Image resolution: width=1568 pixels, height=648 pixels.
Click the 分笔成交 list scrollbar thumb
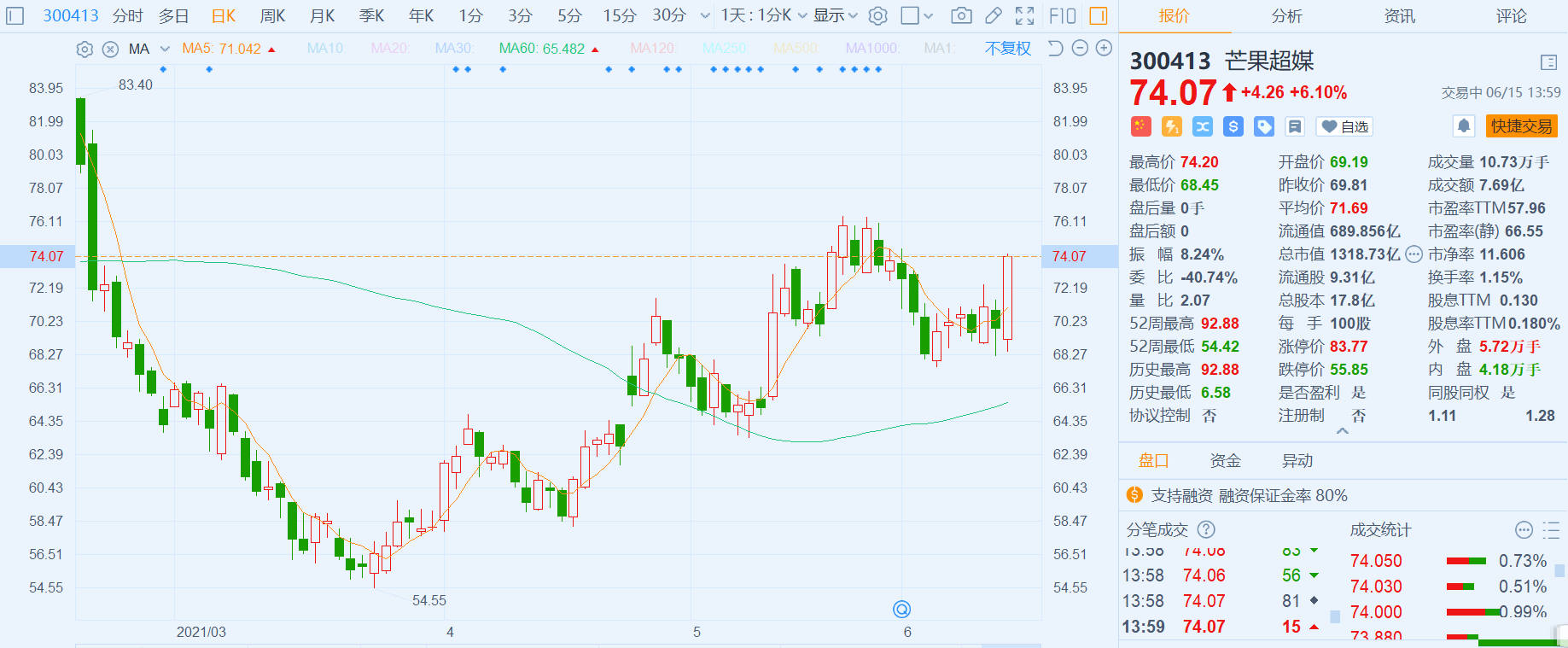click(x=1334, y=615)
